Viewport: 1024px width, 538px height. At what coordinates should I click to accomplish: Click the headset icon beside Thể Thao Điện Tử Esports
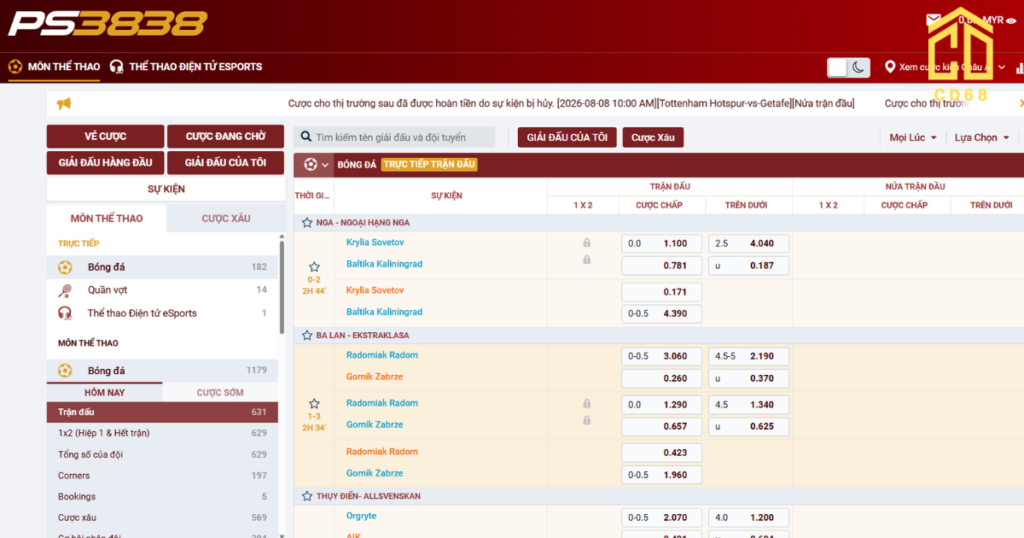tap(116, 67)
